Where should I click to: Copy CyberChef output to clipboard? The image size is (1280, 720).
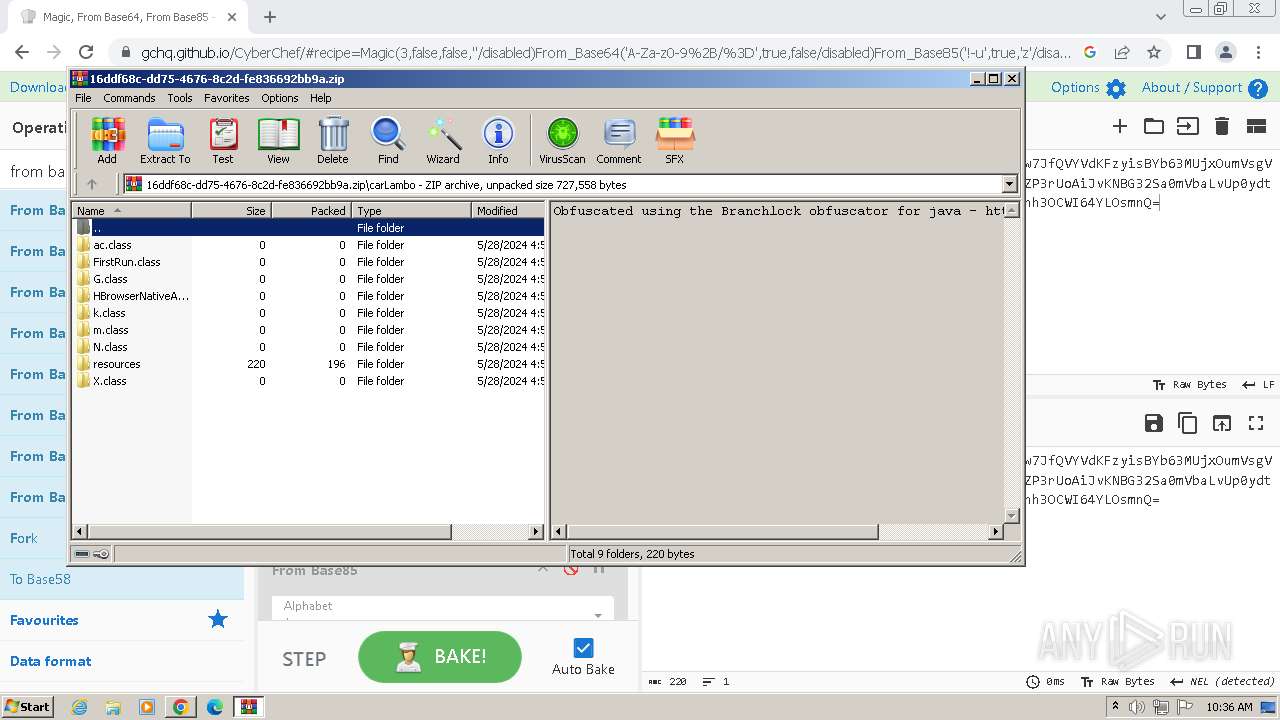click(1188, 423)
